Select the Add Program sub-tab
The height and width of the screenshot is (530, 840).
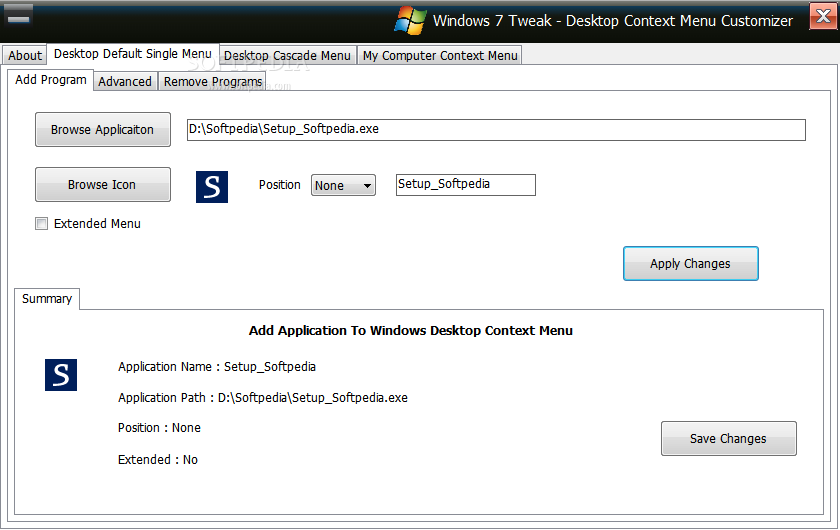pos(51,80)
